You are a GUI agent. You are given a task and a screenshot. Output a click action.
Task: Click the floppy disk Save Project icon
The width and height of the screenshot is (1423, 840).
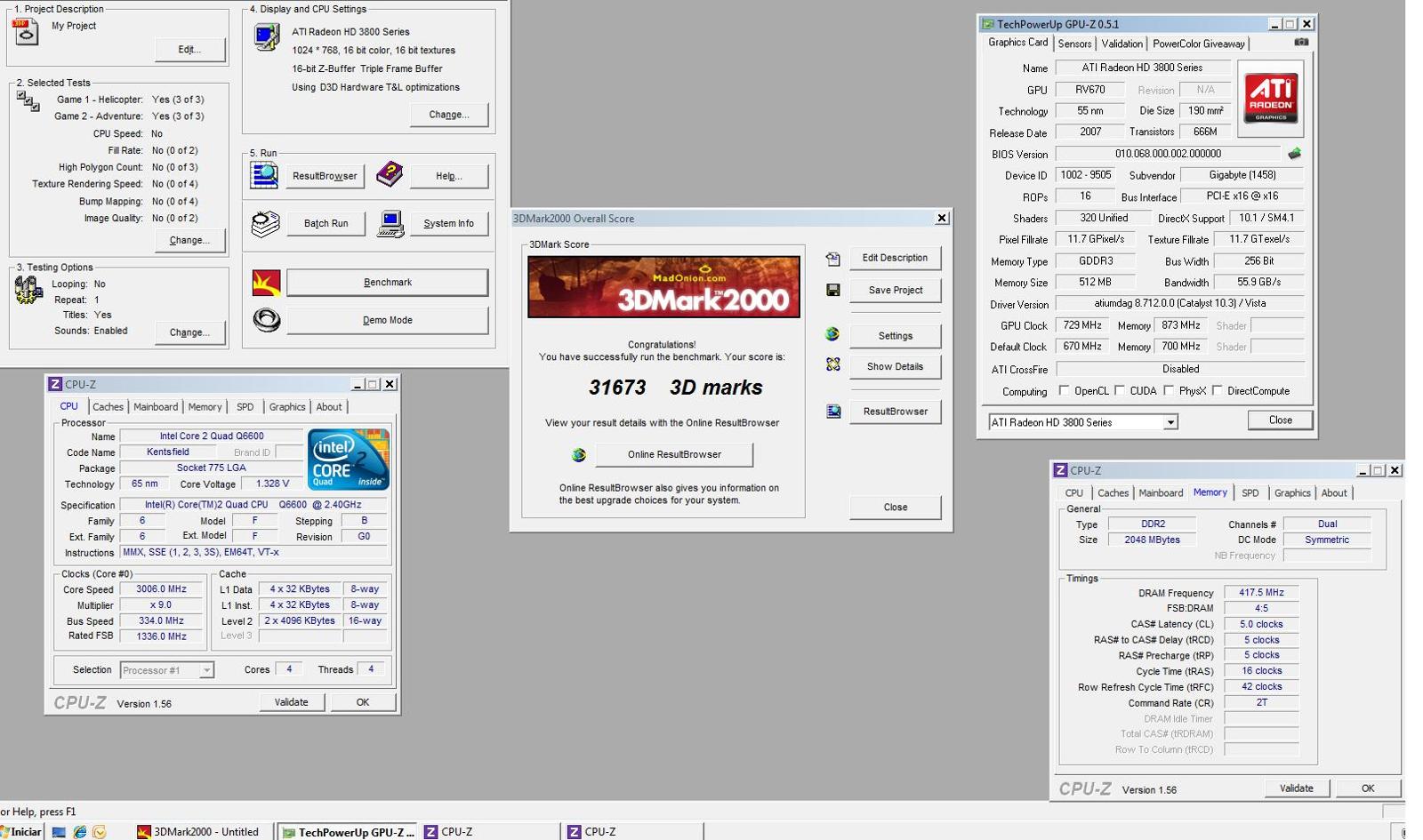click(832, 290)
